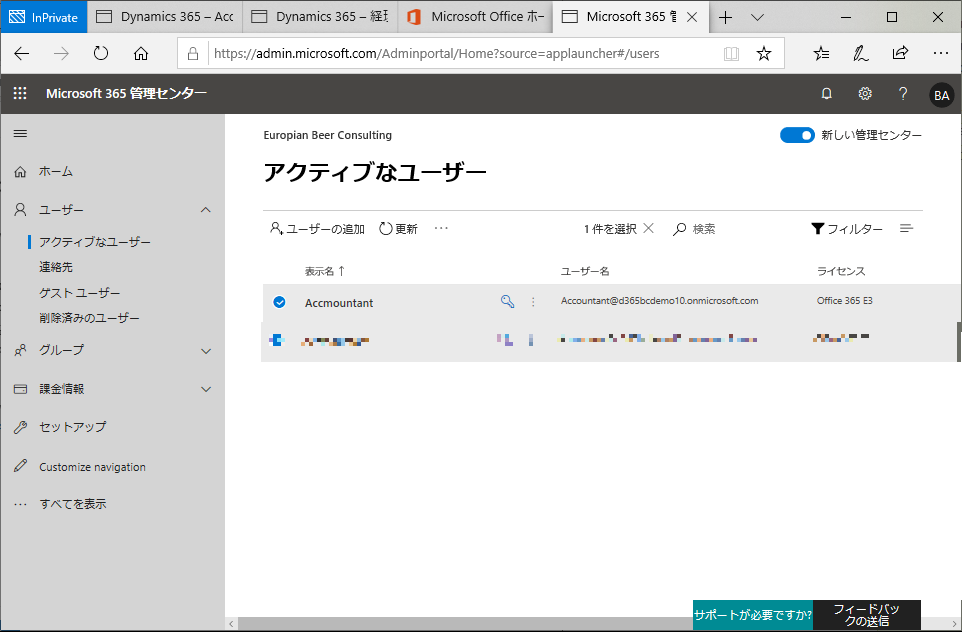962x632 pixels.
Task: Sort by 表示名 column header
Action: pyautogui.click(x=325, y=271)
